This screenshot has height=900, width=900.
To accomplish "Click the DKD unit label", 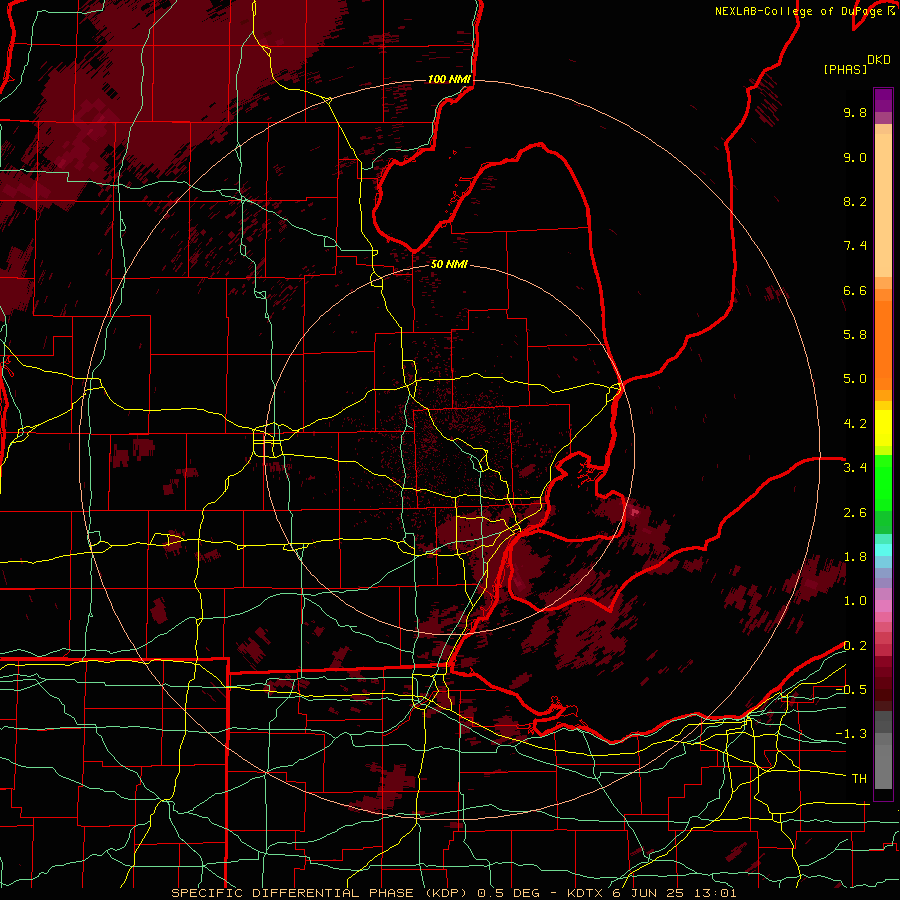I will pyautogui.click(x=879, y=60).
